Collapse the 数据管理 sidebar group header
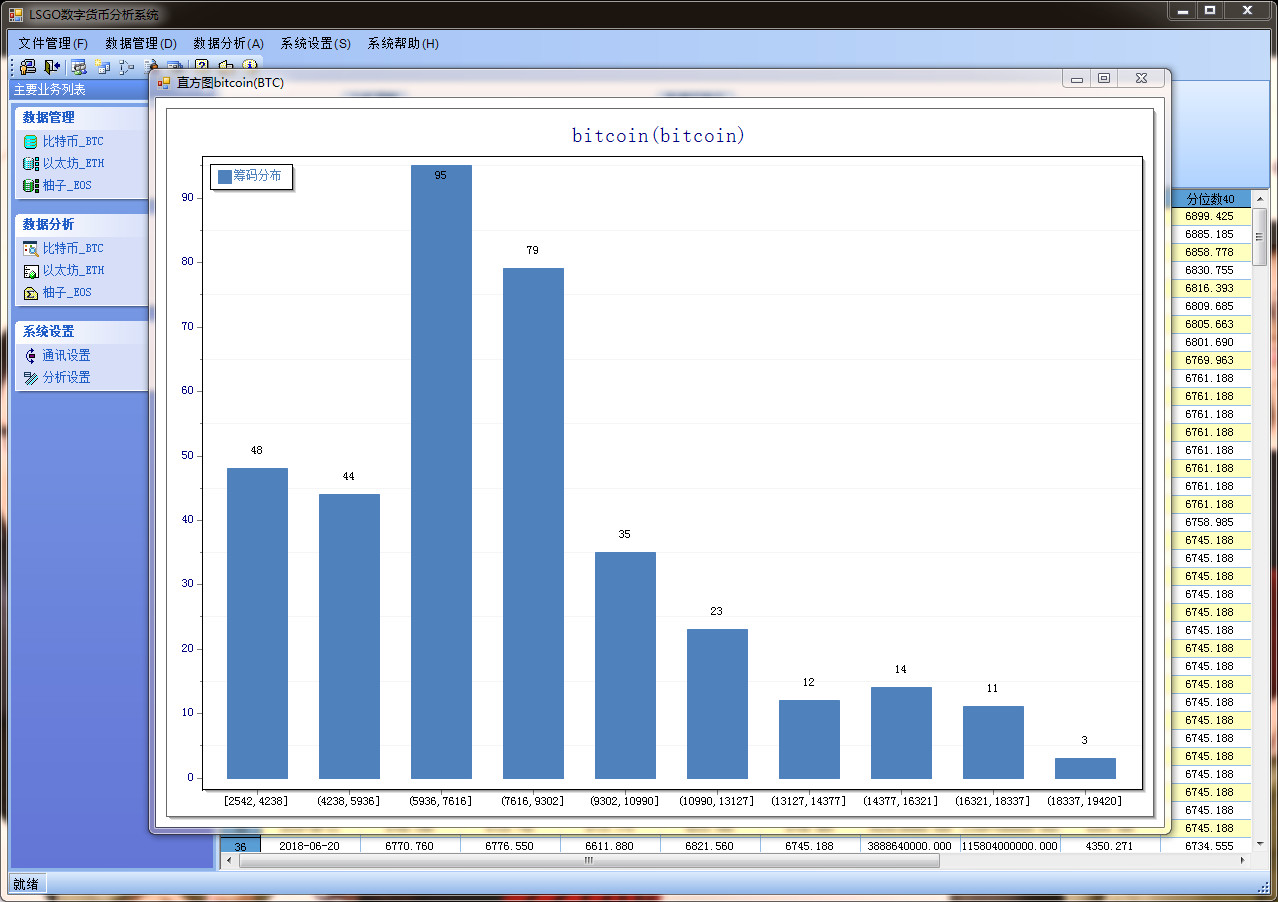This screenshot has width=1278, height=902. pos(82,117)
